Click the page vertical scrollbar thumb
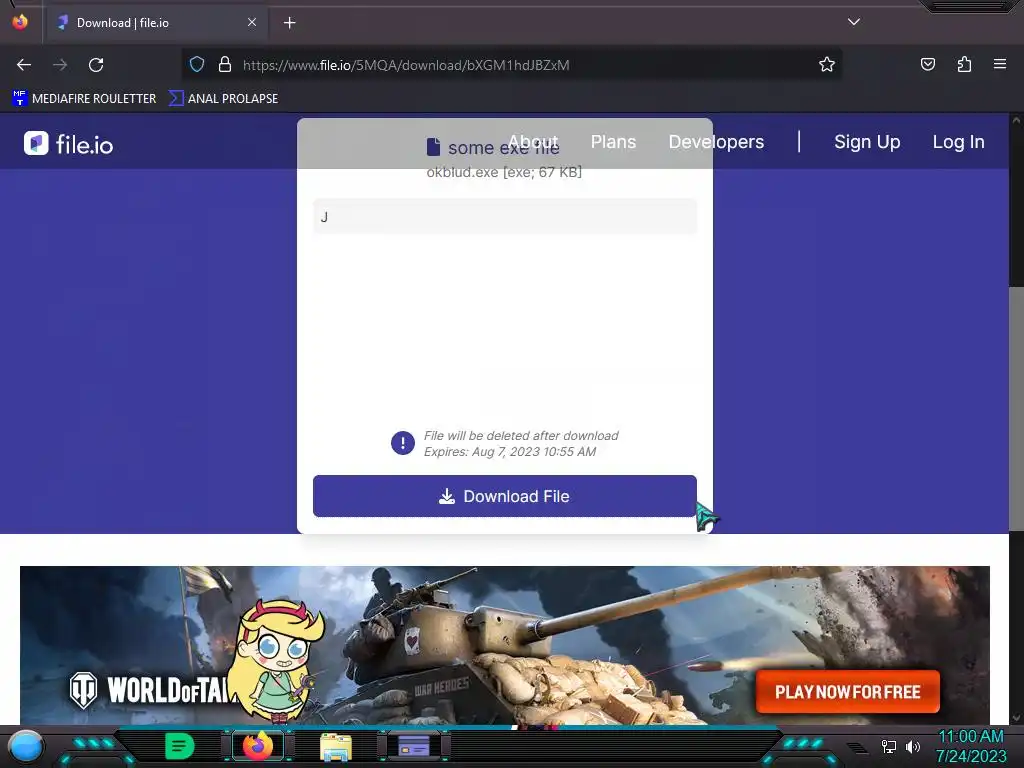This screenshot has height=768, width=1024. point(1016,408)
